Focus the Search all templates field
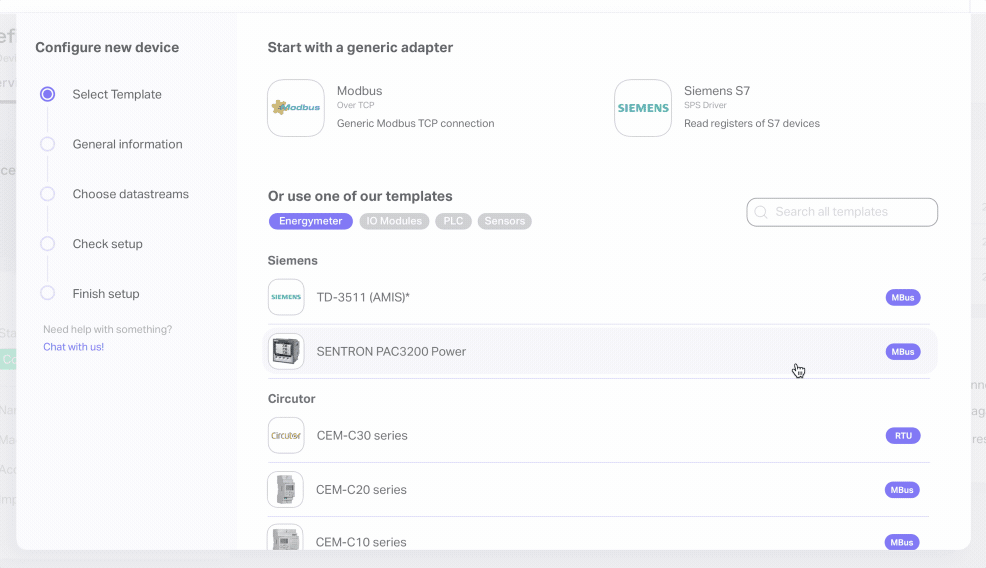The width and height of the screenshot is (986, 568). pos(842,212)
